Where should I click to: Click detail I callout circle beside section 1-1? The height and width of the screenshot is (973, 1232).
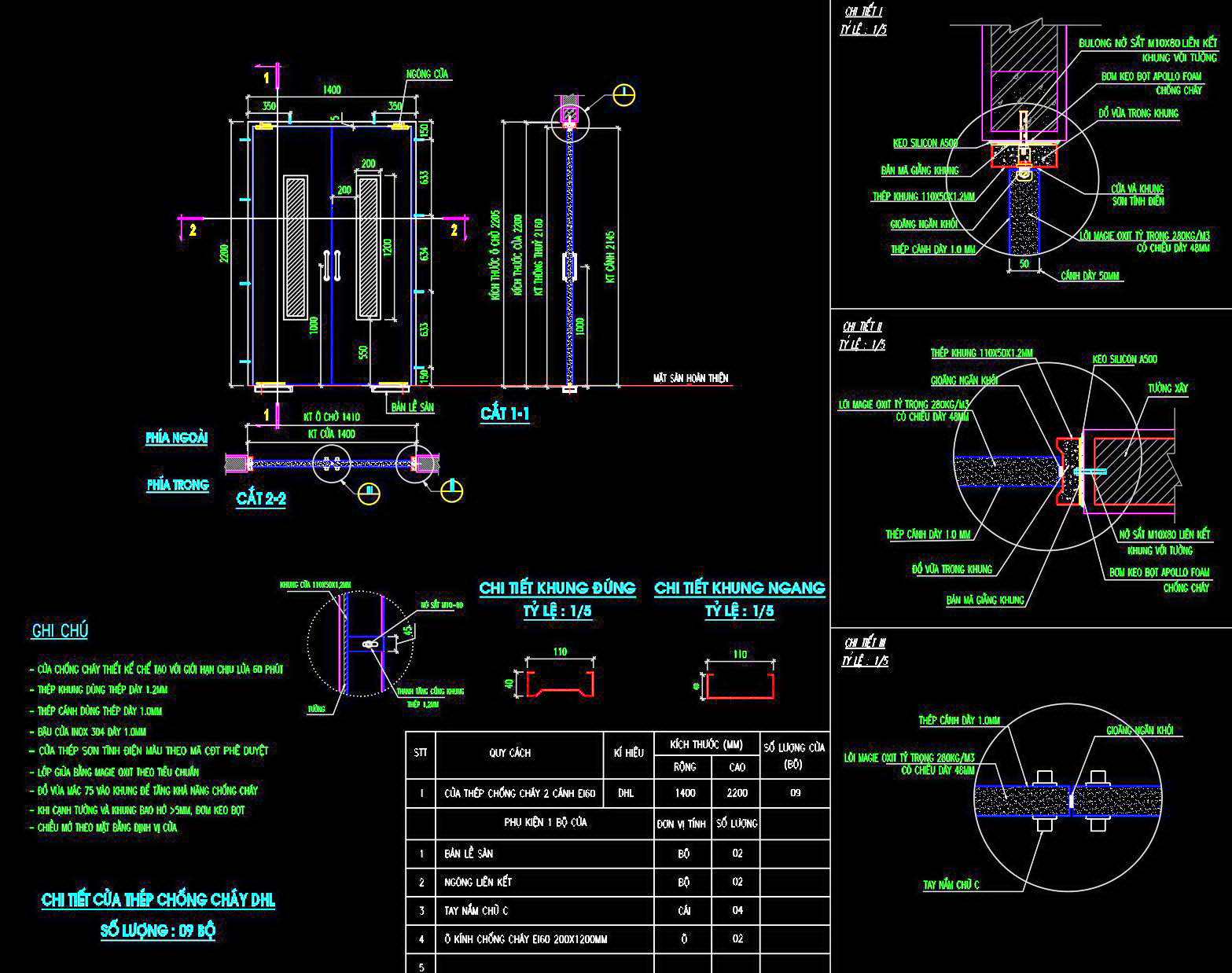point(624,95)
